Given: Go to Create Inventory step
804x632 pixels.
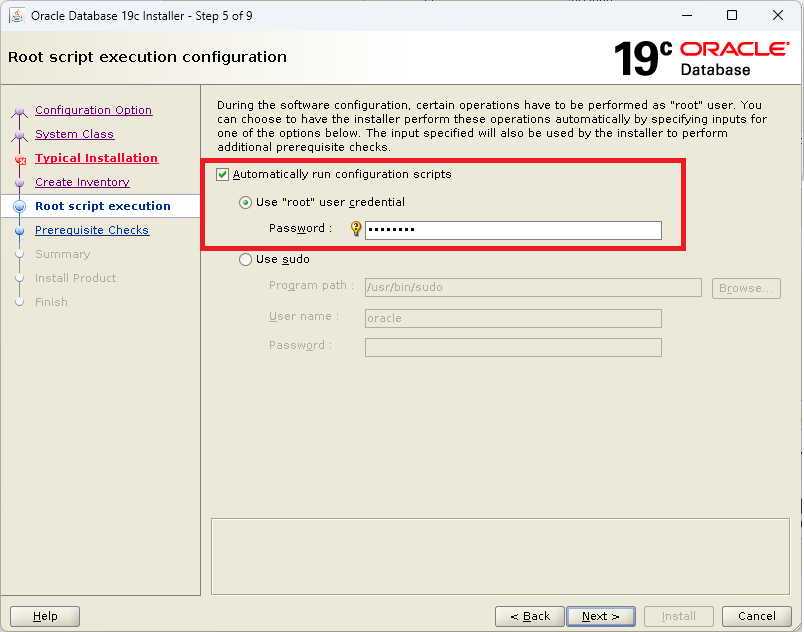Looking at the screenshot, I should [x=82, y=182].
